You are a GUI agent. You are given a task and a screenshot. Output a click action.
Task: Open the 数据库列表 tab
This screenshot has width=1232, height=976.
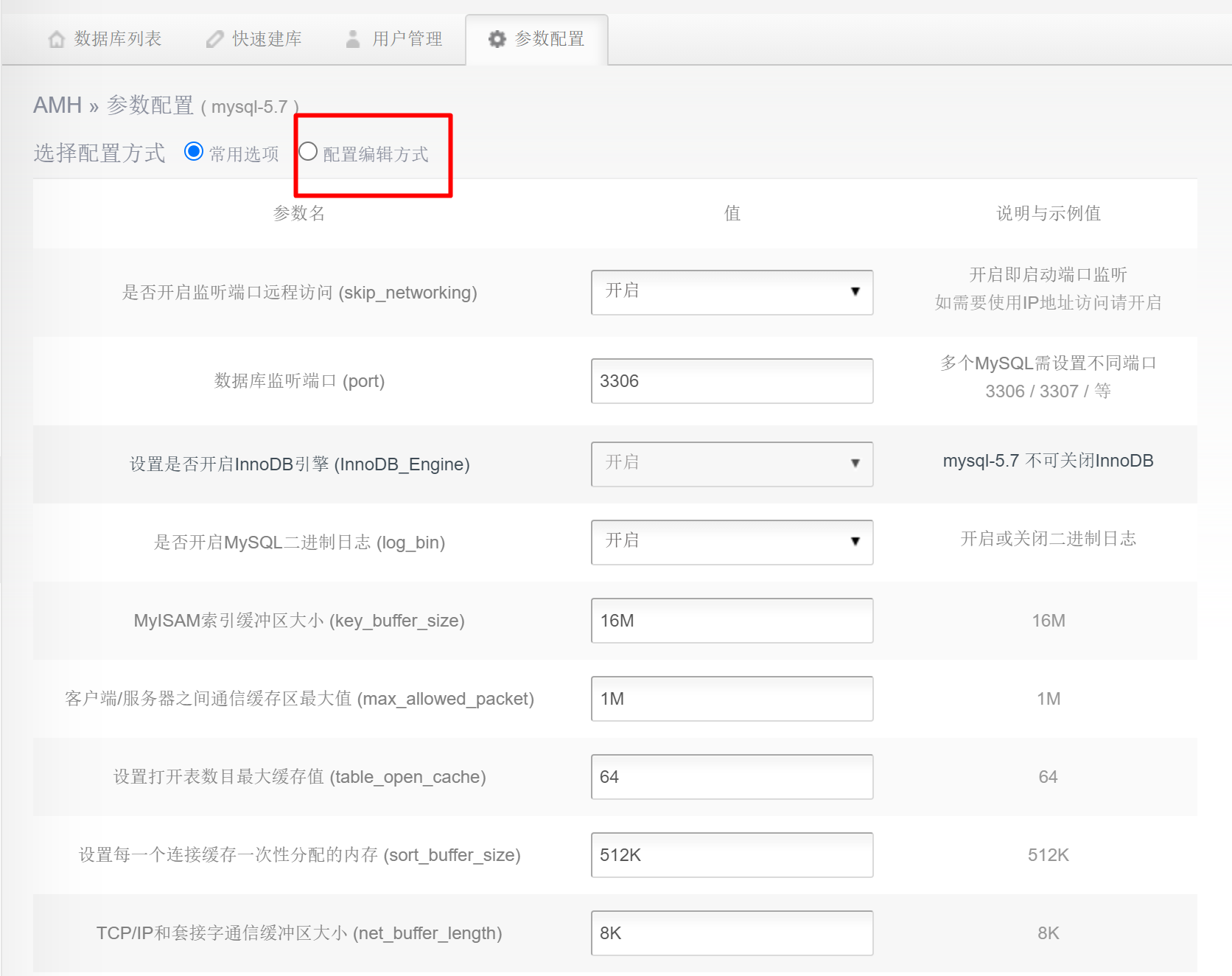point(117,39)
